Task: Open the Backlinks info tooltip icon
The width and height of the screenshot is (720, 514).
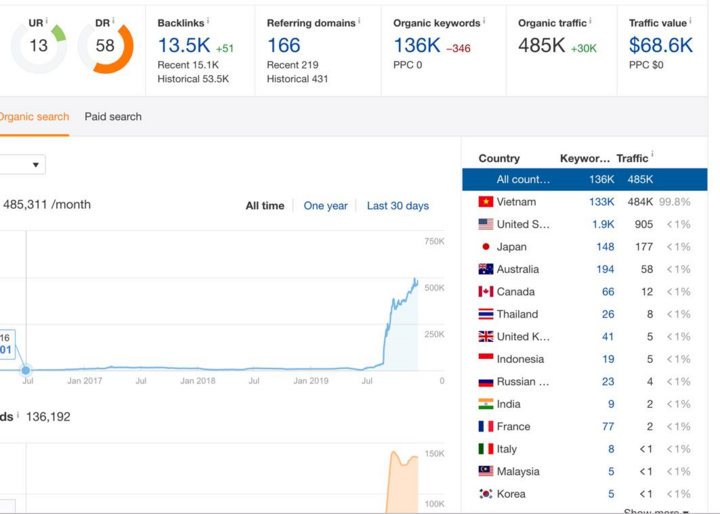Action: pyautogui.click(x=208, y=20)
